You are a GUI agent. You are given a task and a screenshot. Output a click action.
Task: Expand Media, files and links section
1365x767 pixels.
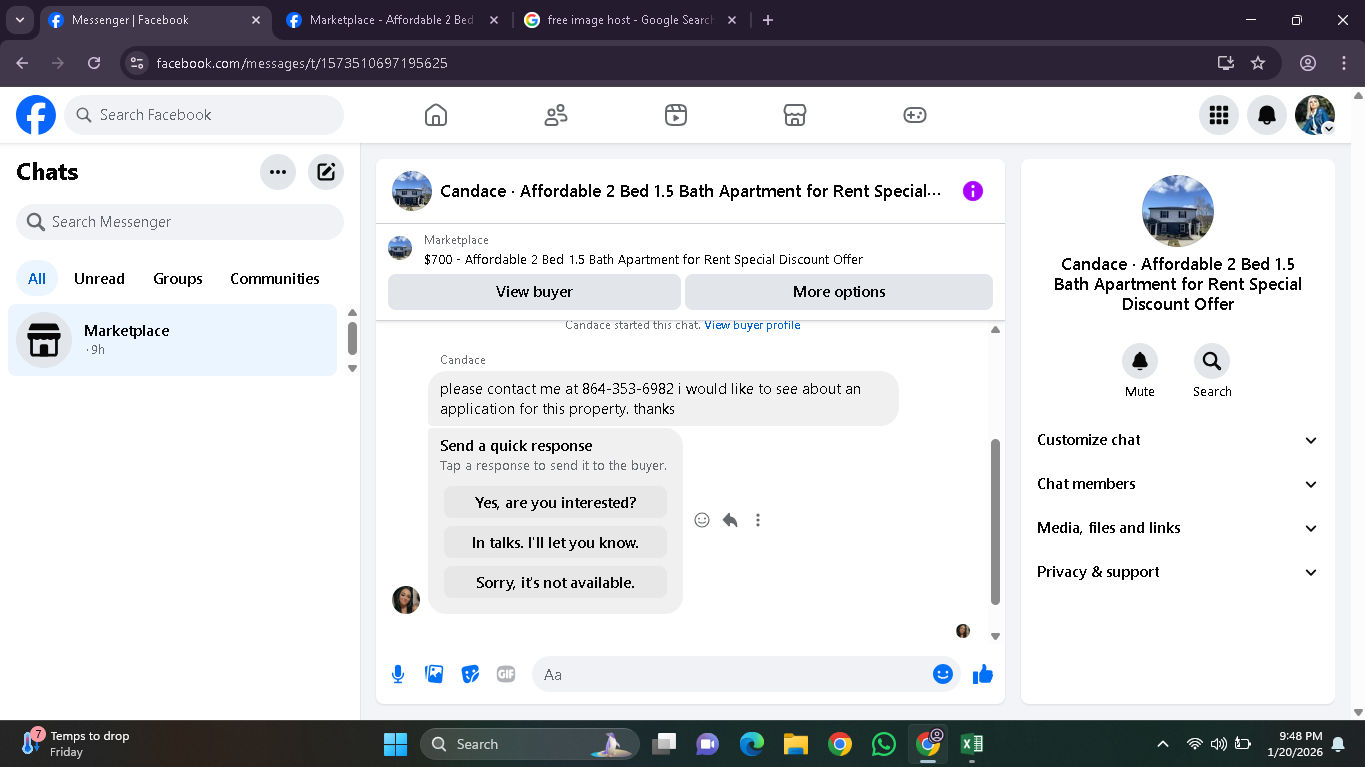pyautogui.click(x=1178, y=528)
